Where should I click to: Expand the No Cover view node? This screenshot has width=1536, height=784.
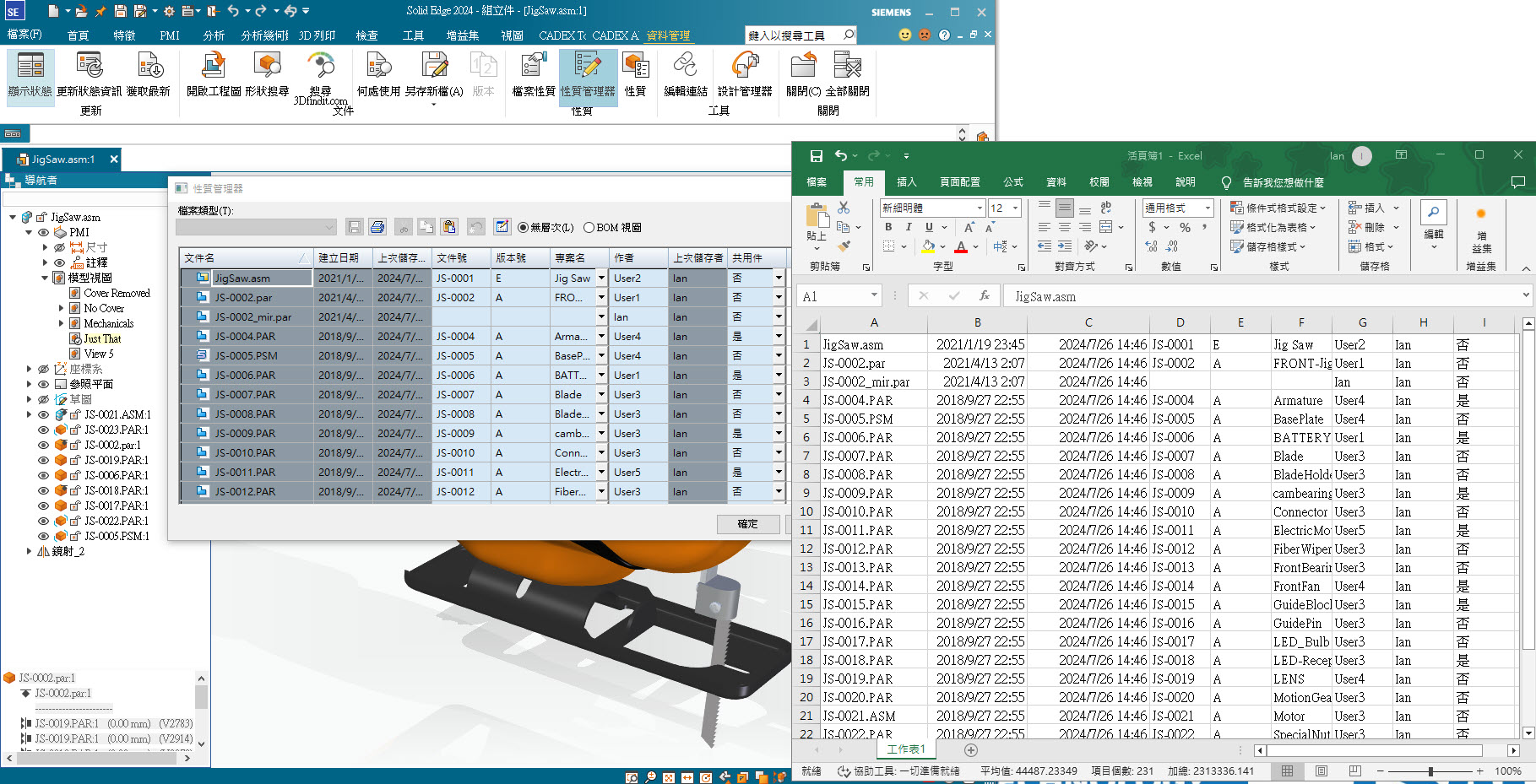coord(61,308)
